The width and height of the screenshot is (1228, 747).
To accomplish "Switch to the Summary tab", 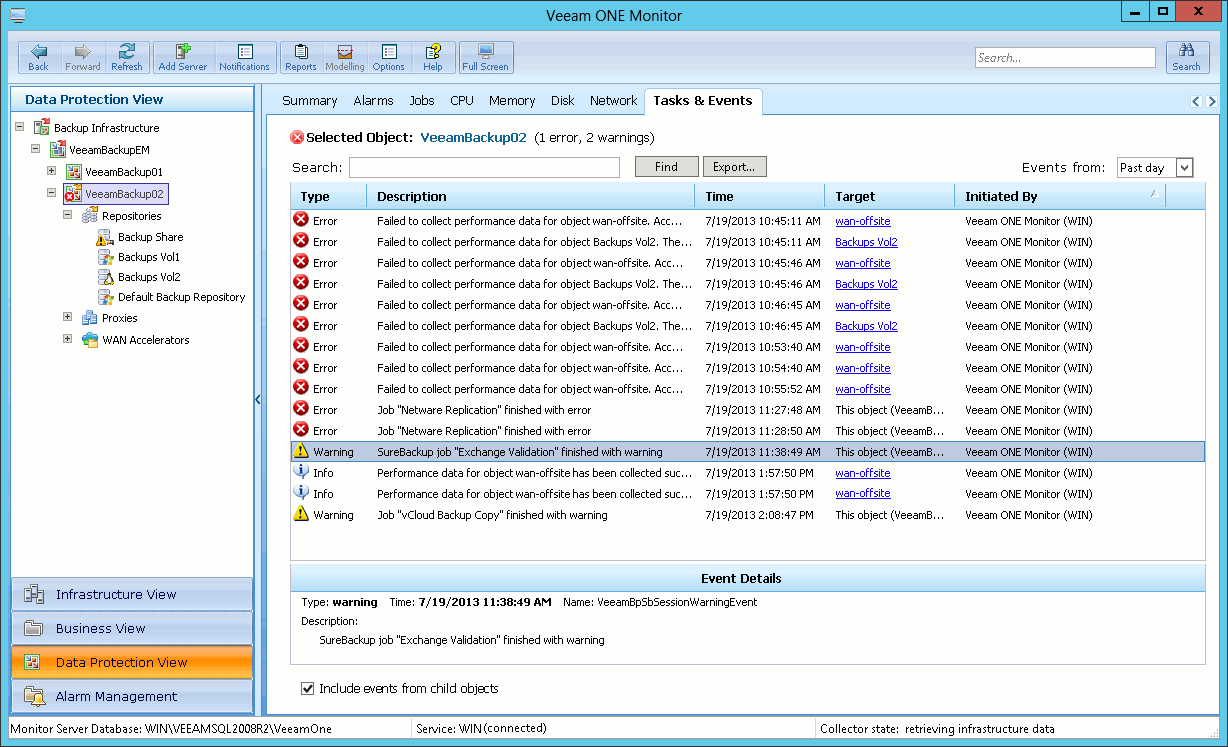I will coord(310,101).
